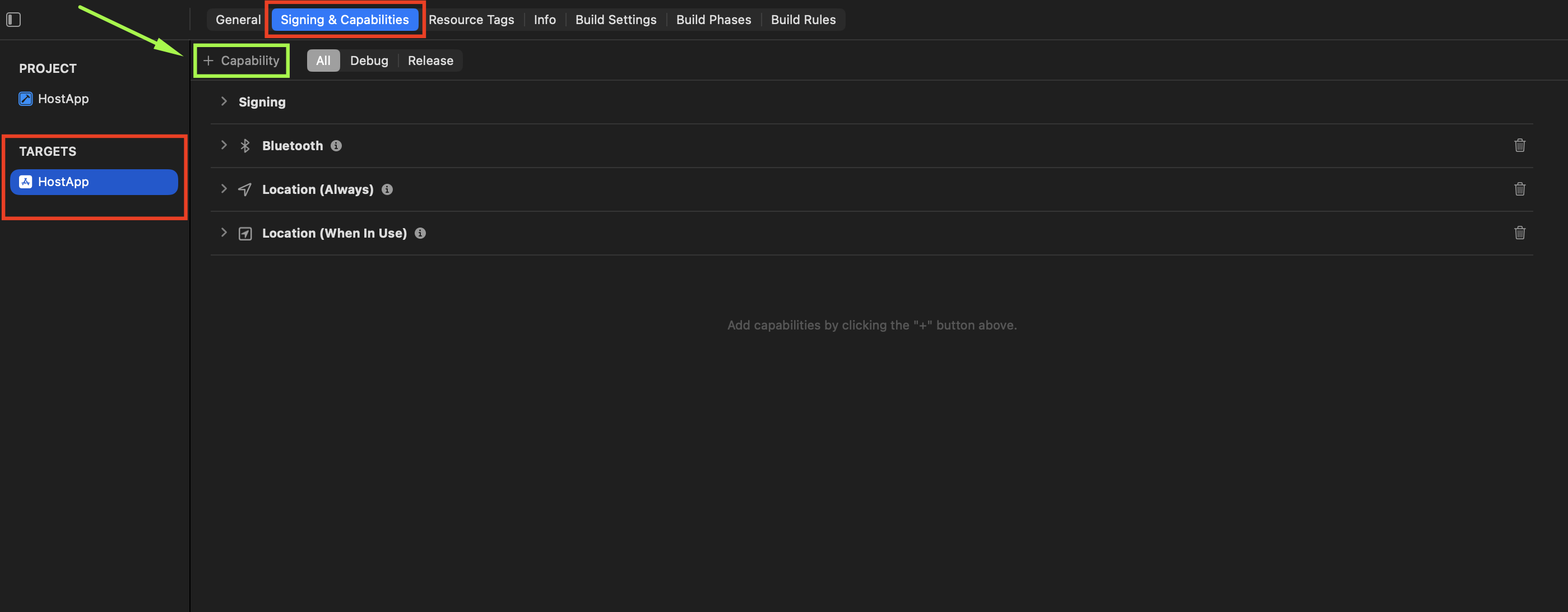
Task: Show info for Location (When In Use)
Action: click(x=420, y=233)
